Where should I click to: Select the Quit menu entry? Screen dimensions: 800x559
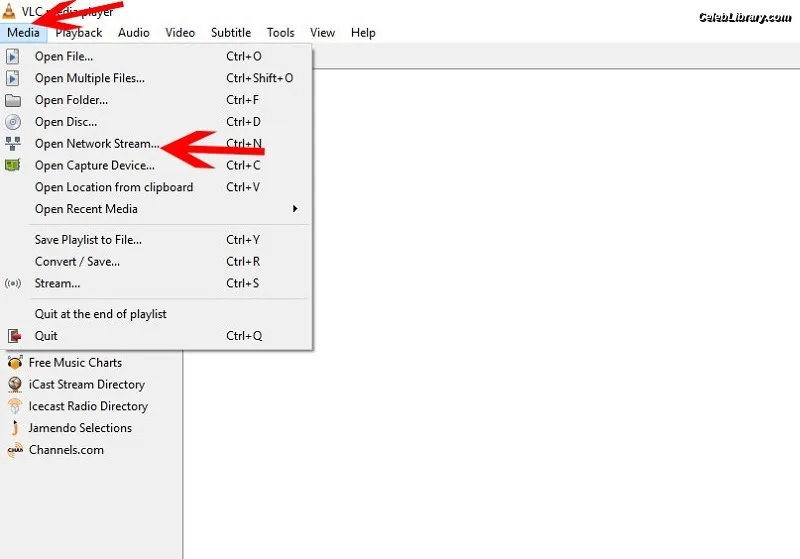[156, 336]
